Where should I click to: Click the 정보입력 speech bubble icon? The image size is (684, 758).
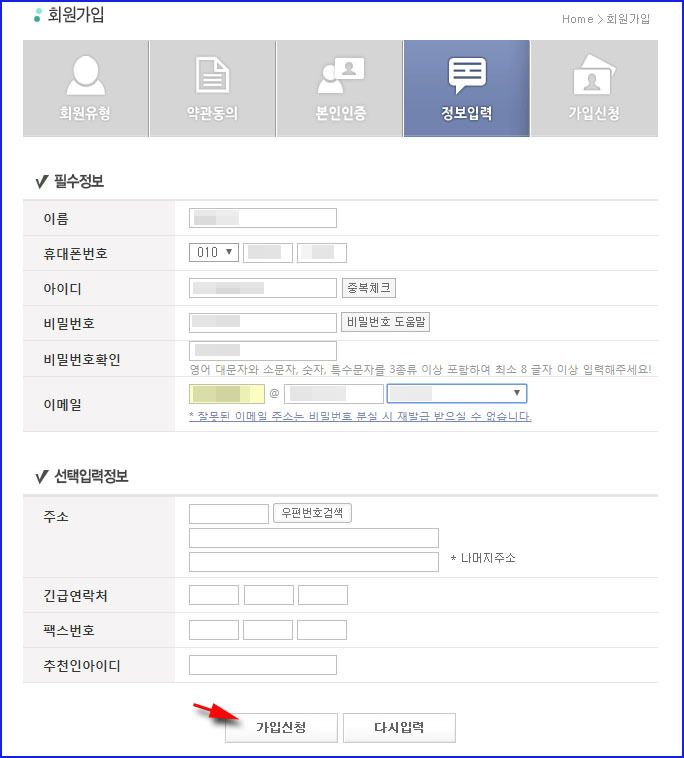pyautogui.click(x=467, y=75)
